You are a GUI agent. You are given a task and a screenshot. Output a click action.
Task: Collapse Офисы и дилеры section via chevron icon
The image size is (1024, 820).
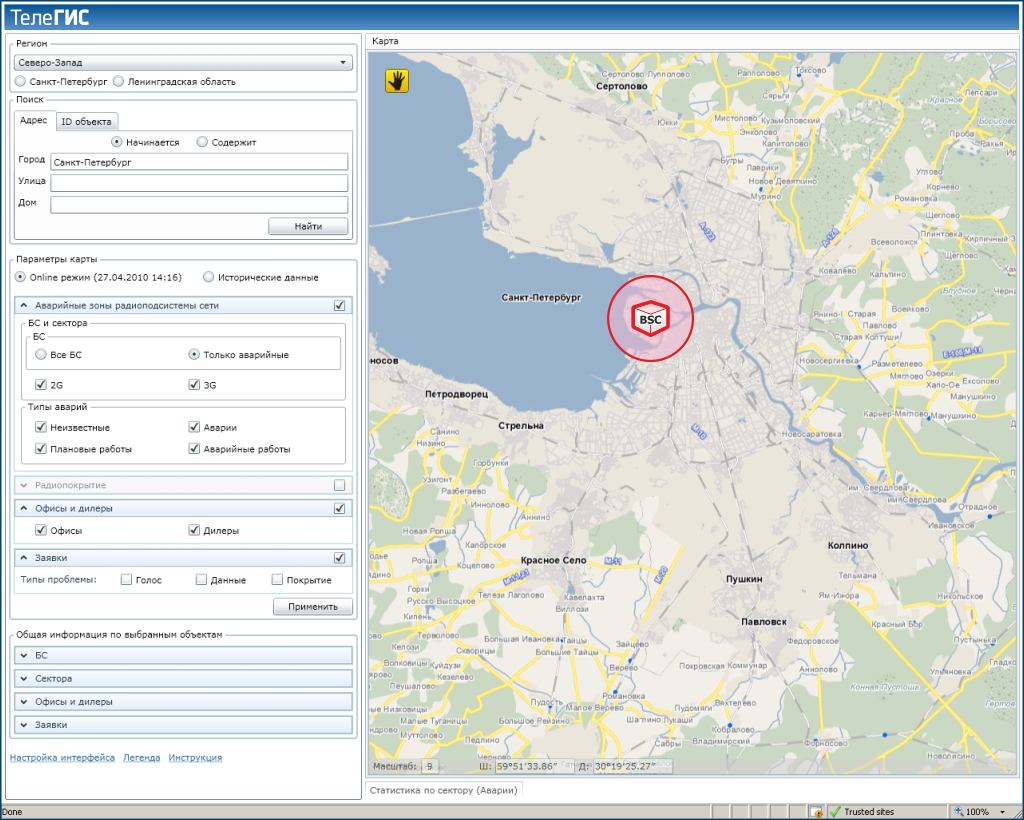(23, 508)
